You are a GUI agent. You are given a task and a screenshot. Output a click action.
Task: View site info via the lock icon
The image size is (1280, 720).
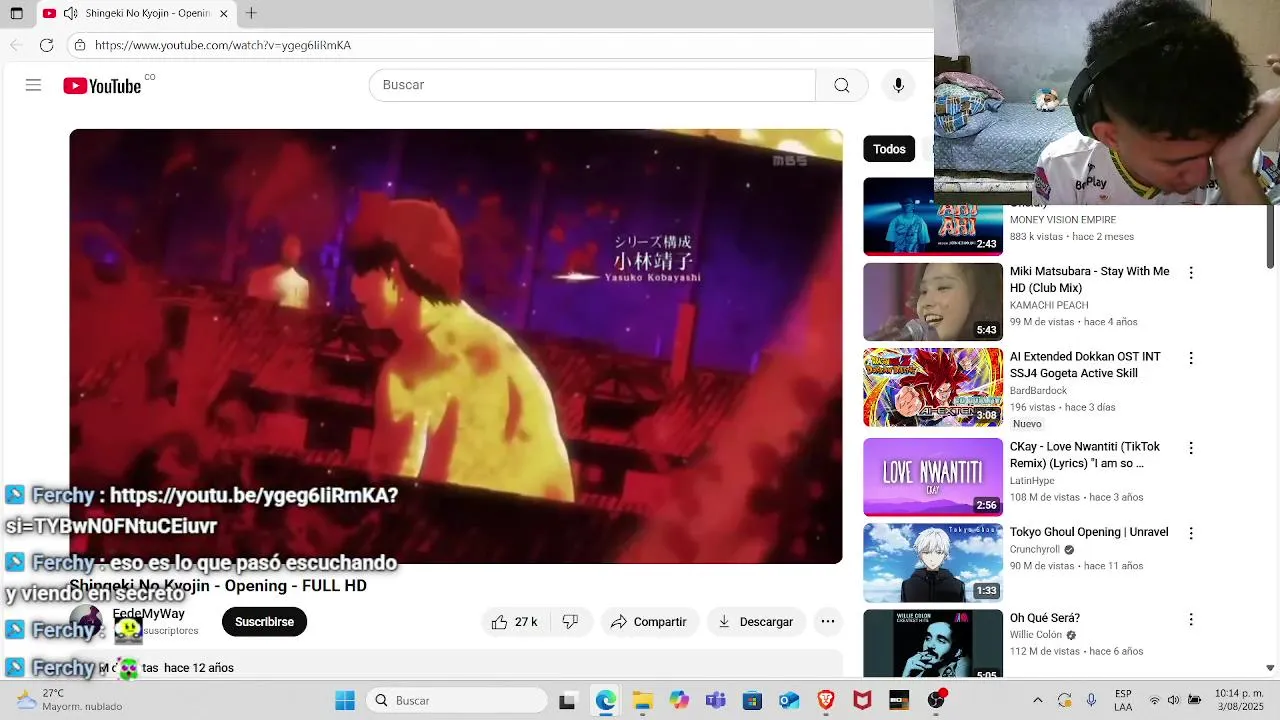coord(80,45)
